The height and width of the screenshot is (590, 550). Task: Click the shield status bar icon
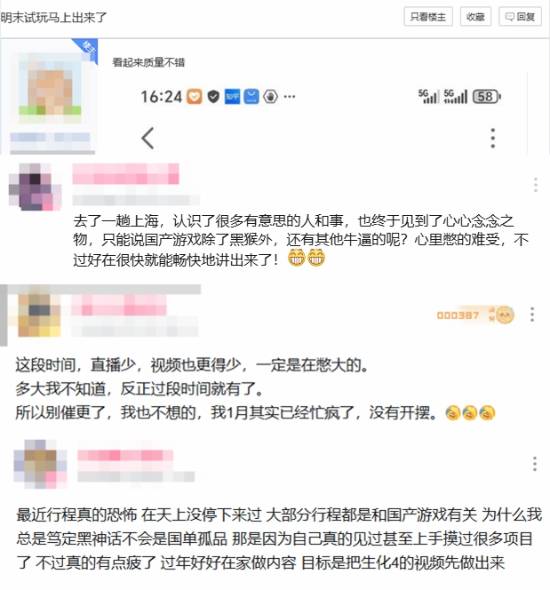[x=213, y=97]
